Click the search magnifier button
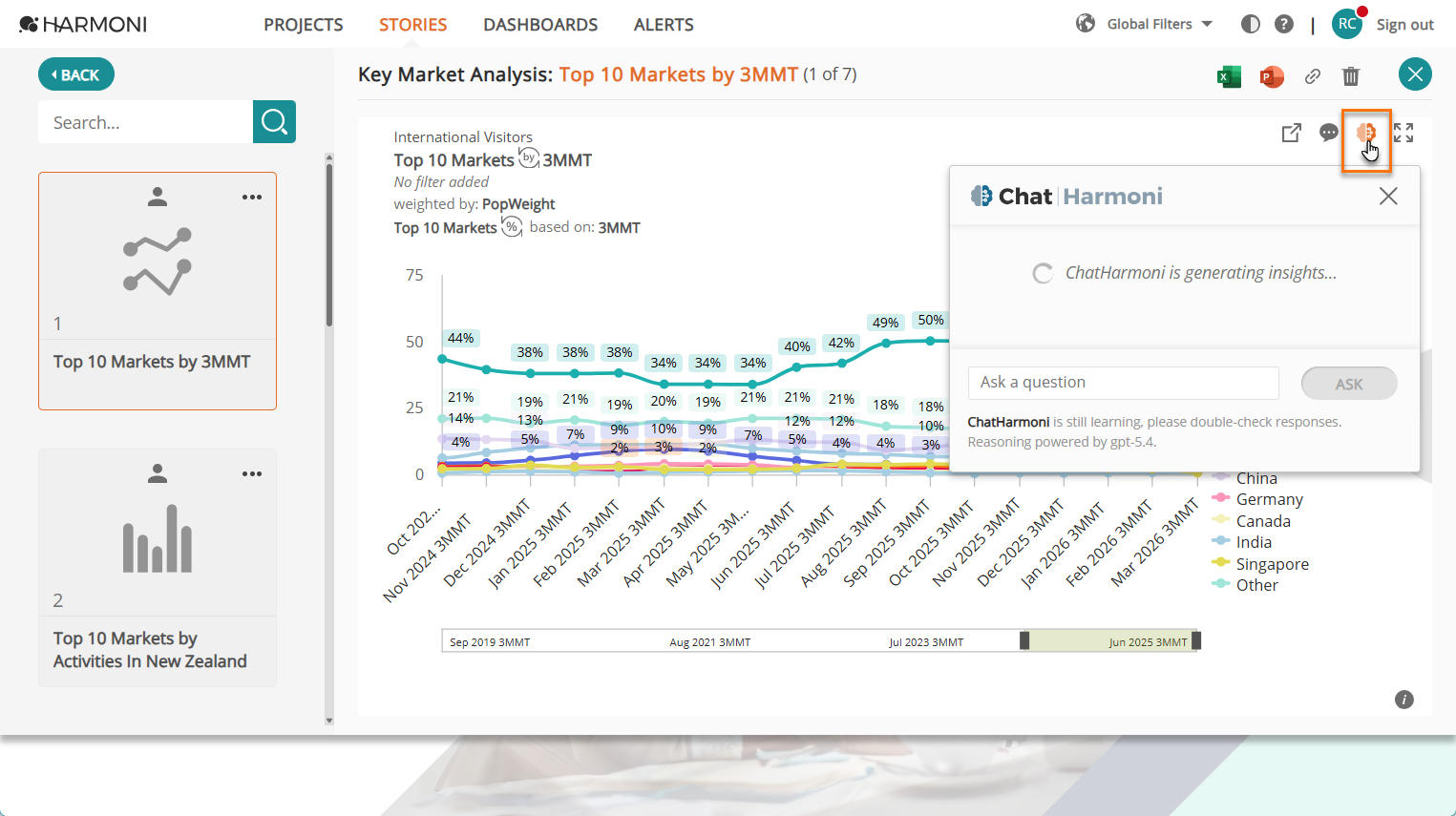1456x816 pixels. pyautogui.click(x=274, y=122)
